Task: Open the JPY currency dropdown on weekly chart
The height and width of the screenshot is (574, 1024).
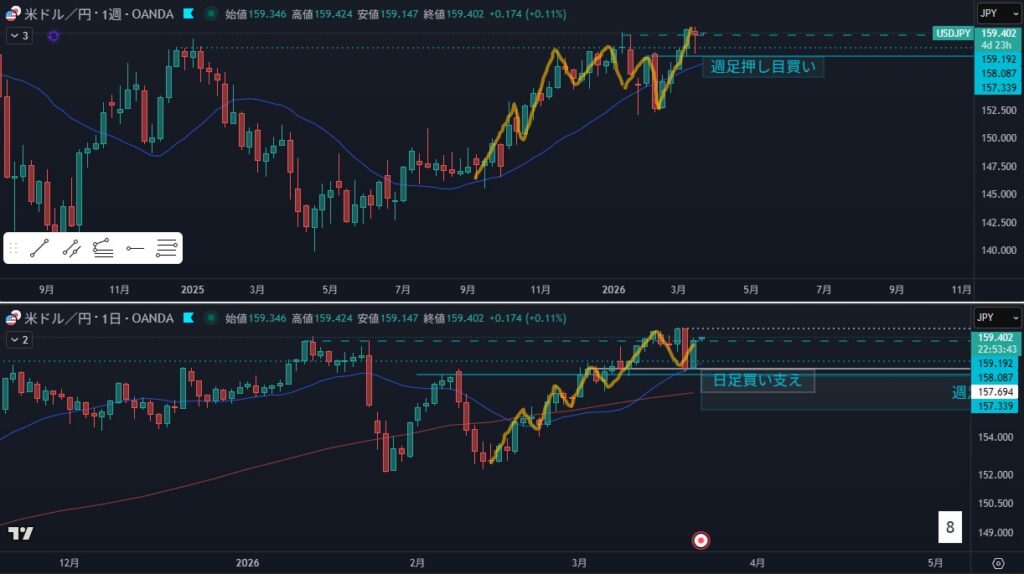Action: tap(997, 13)
